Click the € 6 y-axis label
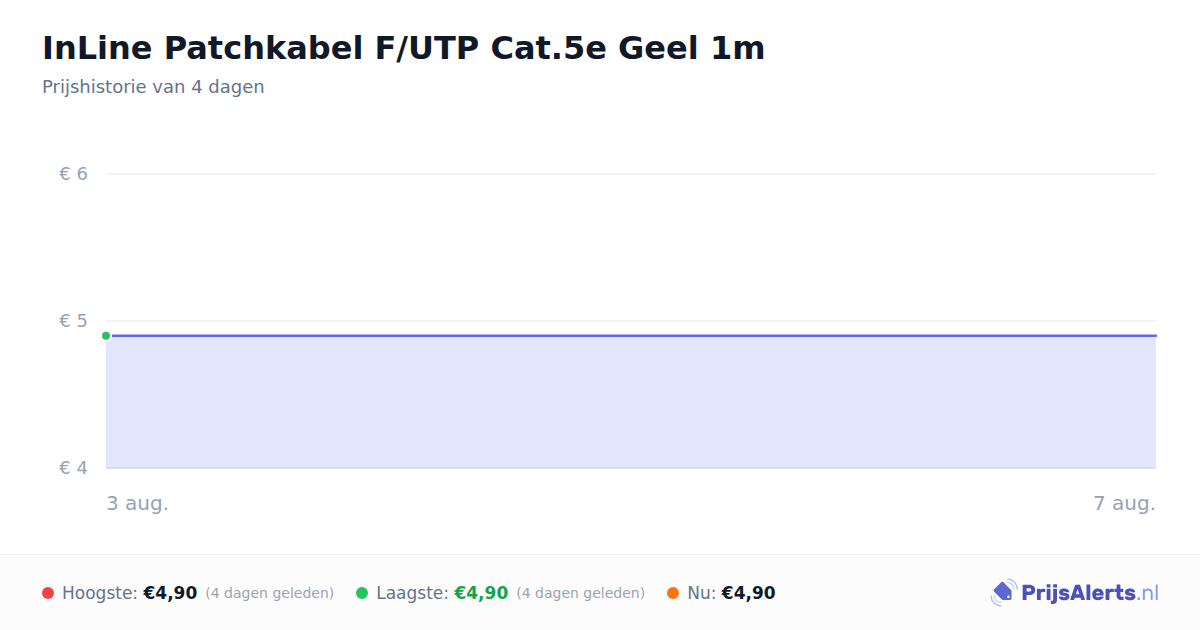 74,174
